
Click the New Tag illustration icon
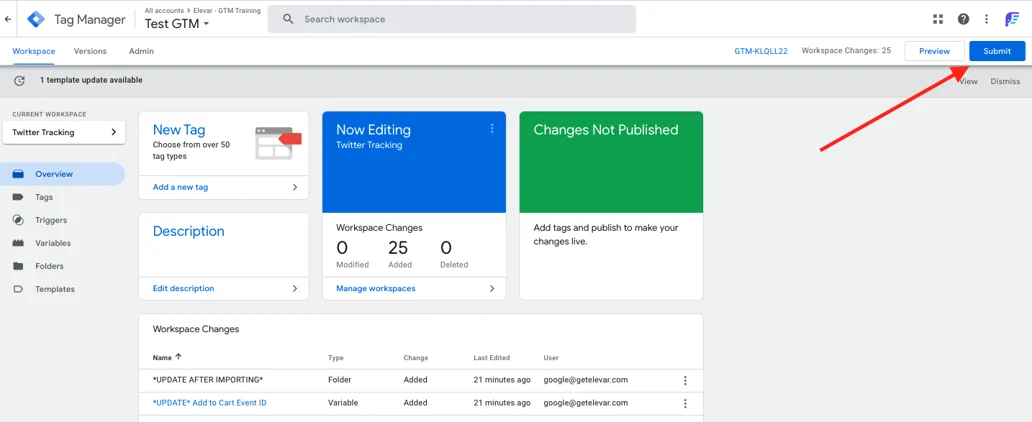[277, 142]
